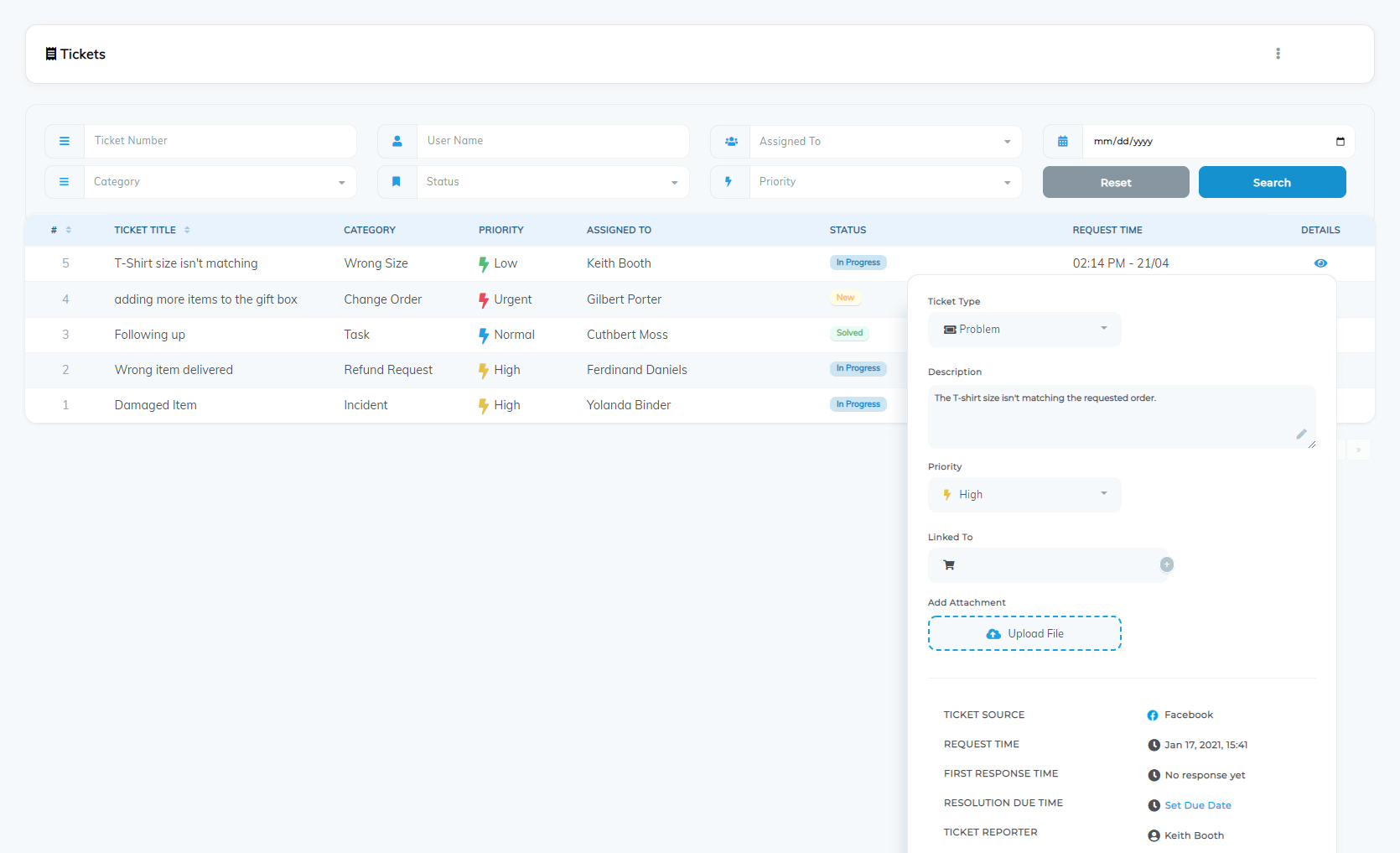This screenshot has width=1400, height=853.
Task: Click 'T-Shirt size isn't matching' title
Action: [186, 263]
